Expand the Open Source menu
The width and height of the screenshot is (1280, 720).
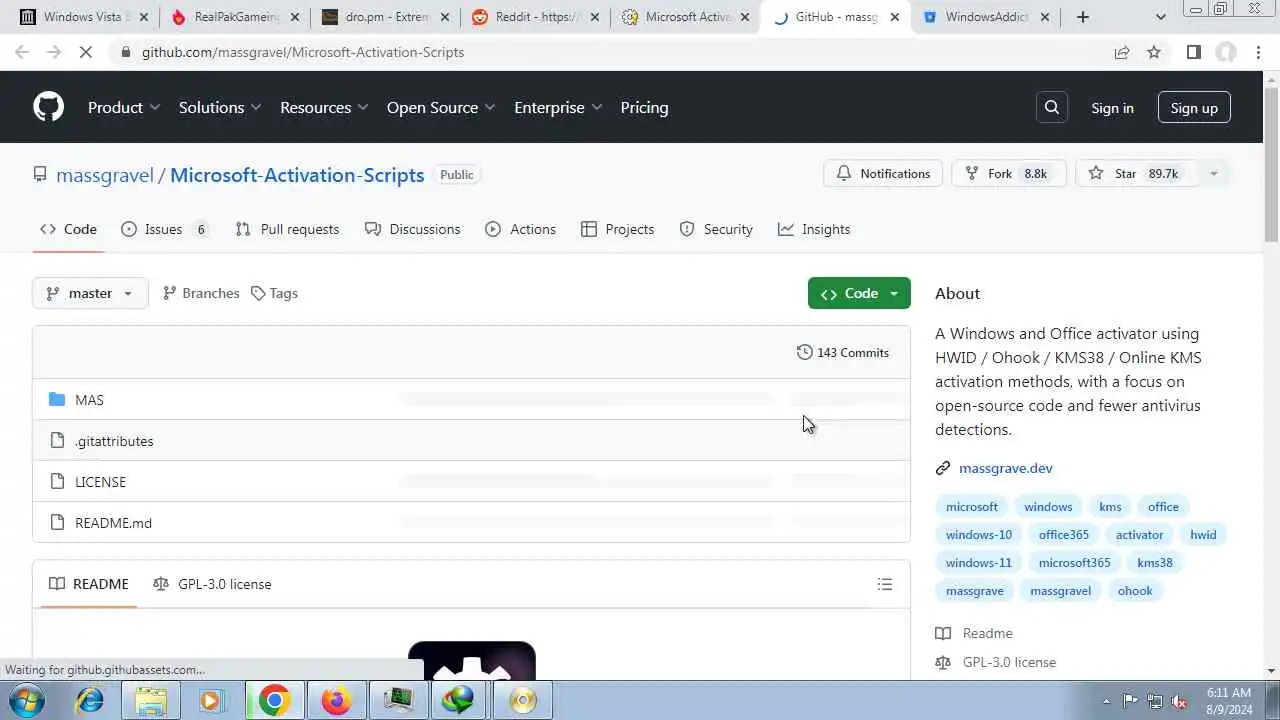[441, 107]
